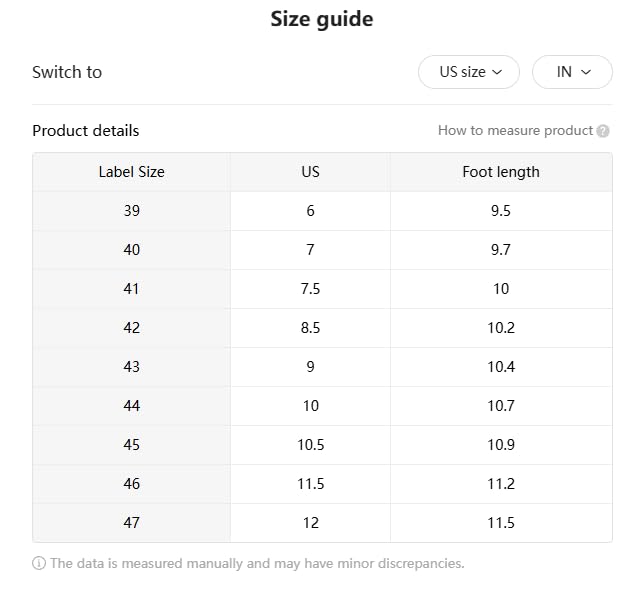Click label size 47 cell
This screenshot has width=644, height=605.
click(131, 523)
